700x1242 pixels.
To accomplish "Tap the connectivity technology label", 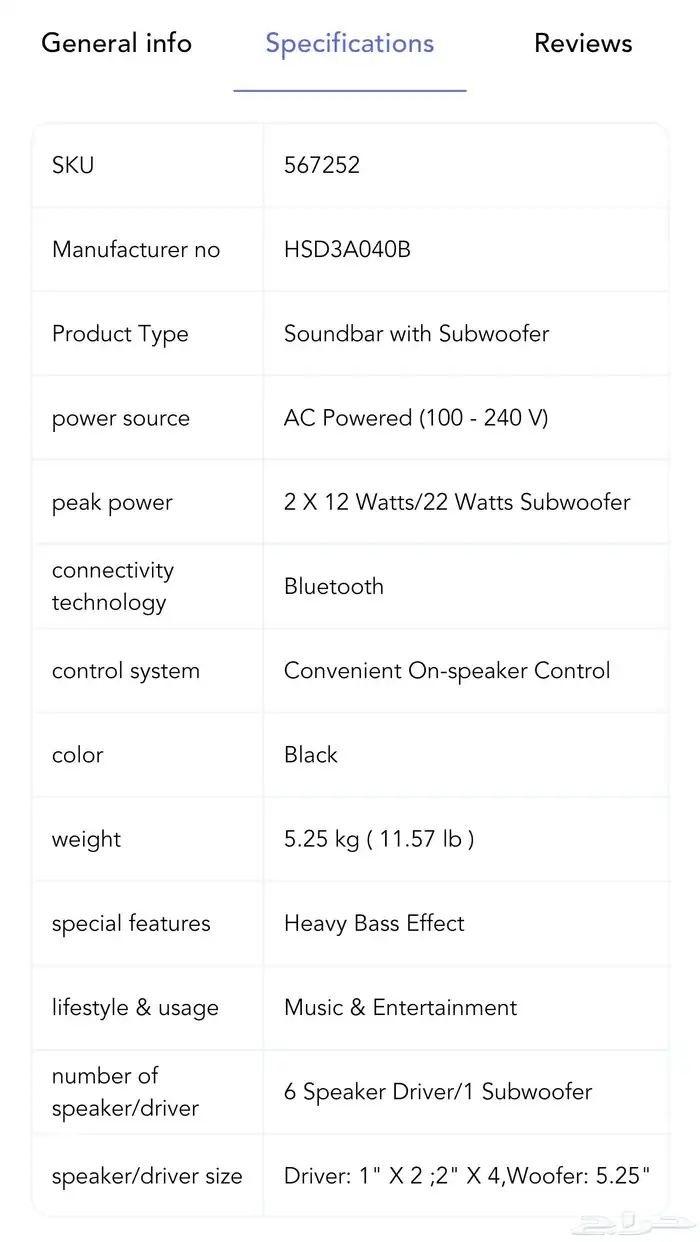I will pos(113,586).
